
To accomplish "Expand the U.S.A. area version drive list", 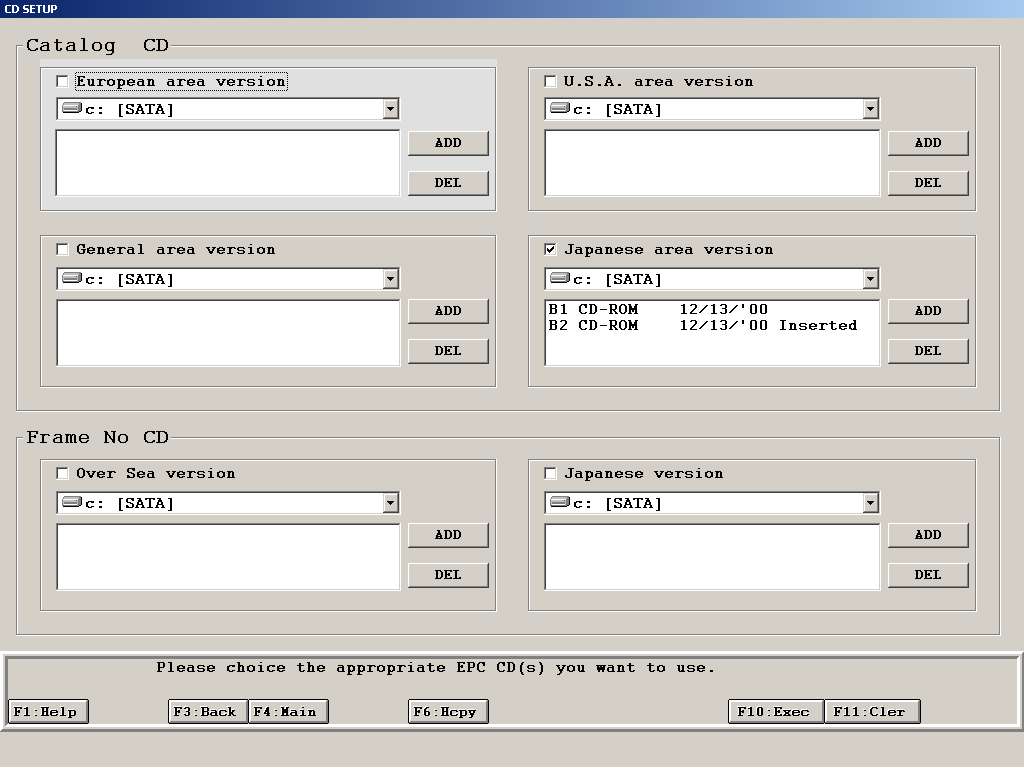I will (x=870, y=109).
